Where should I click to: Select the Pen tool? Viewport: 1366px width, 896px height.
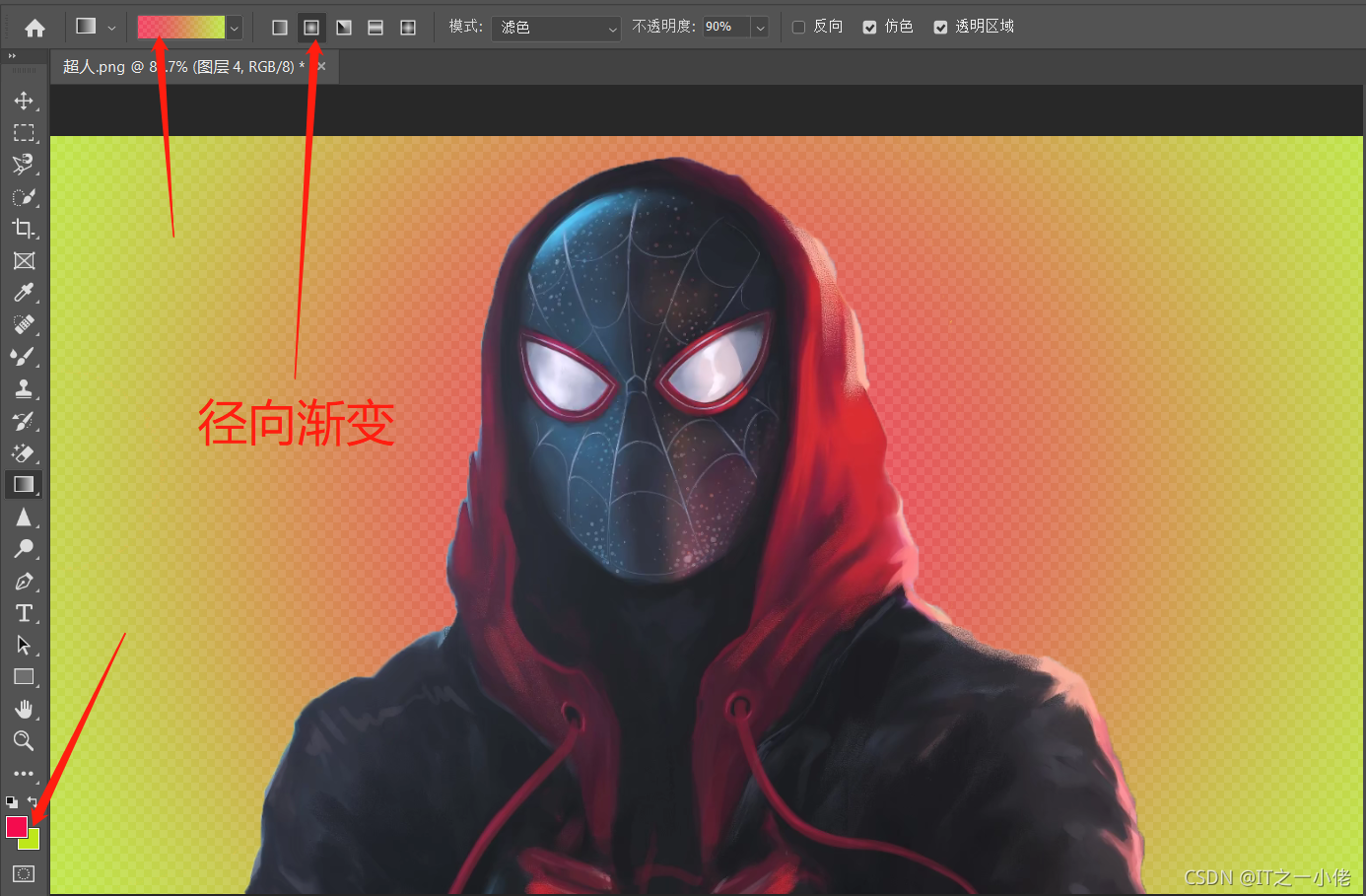[x=24, y=581]
